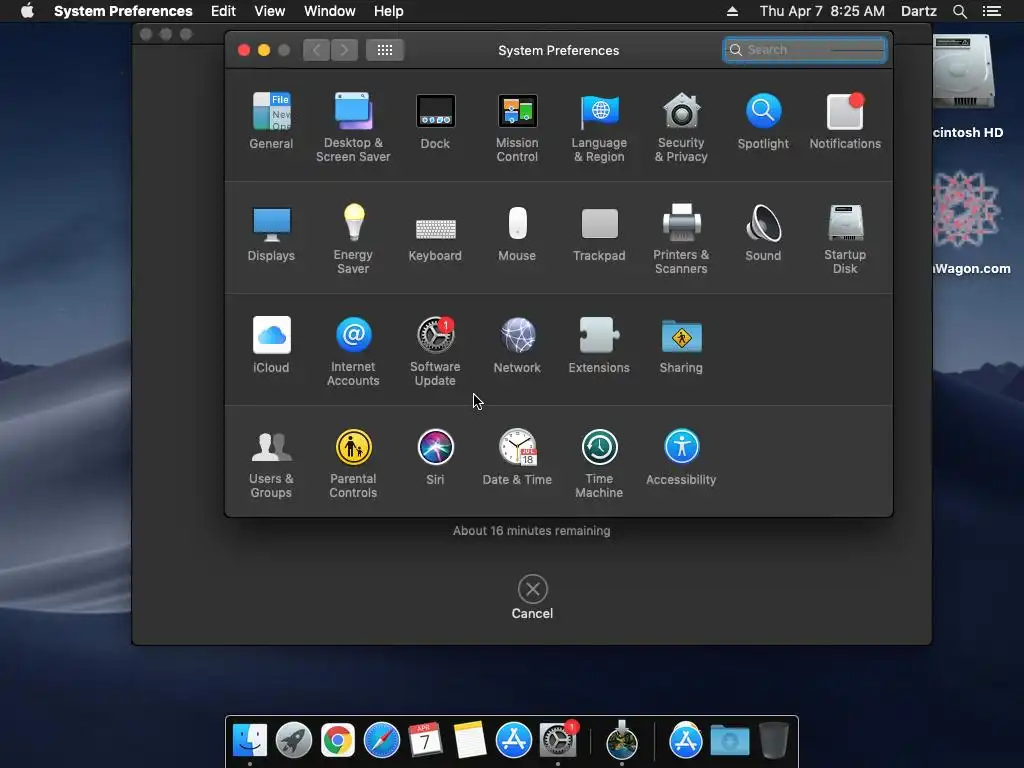Open Mission Control preferences

click(517, 127)
